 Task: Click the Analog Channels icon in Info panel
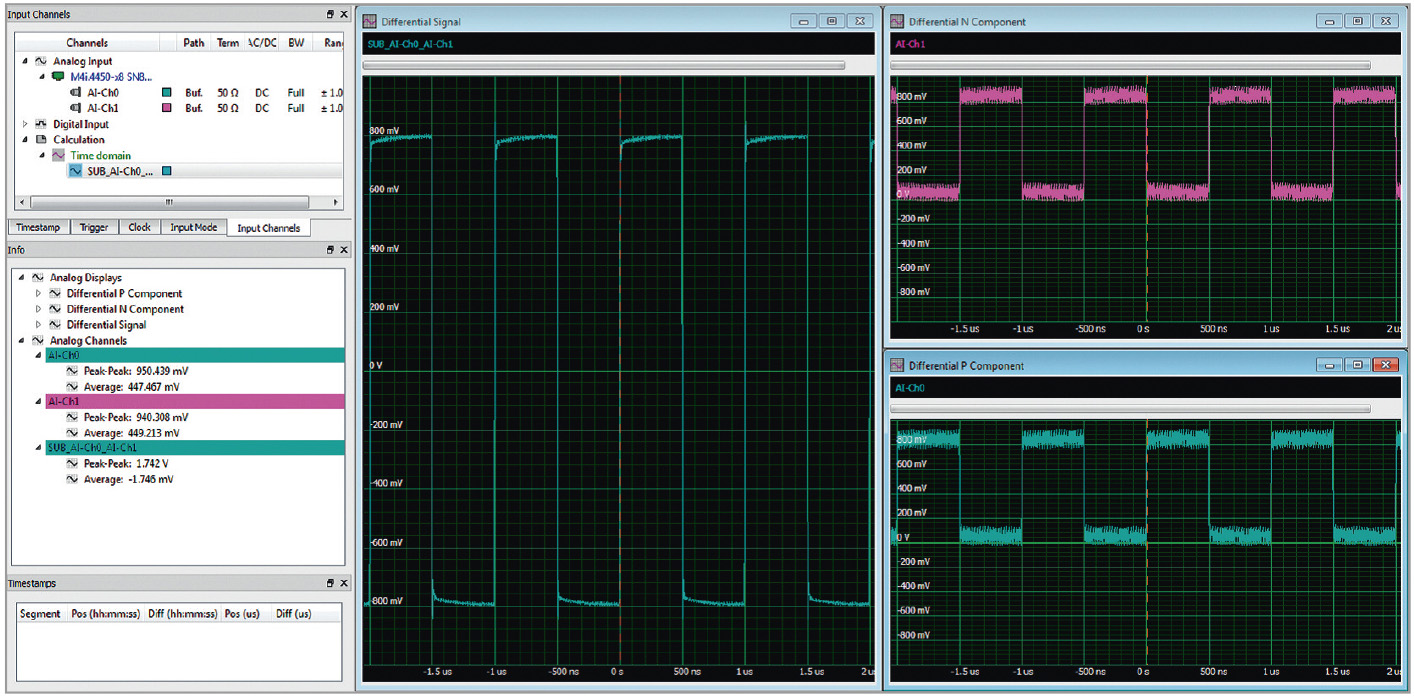40,340
